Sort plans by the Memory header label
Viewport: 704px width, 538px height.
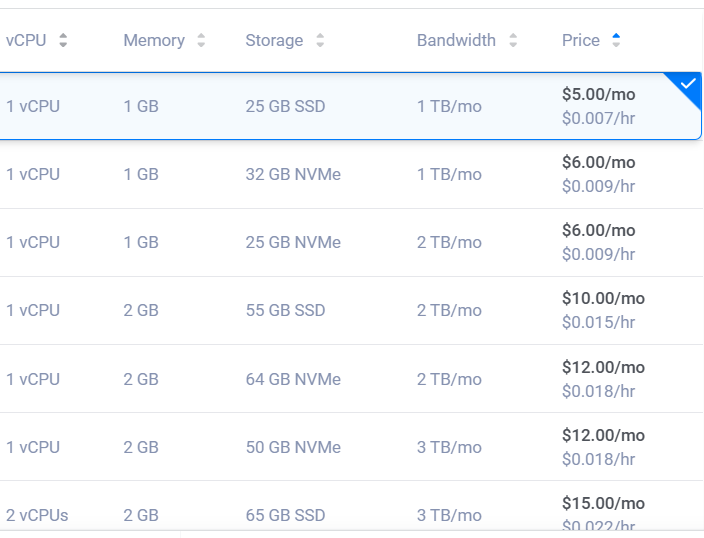154,41
